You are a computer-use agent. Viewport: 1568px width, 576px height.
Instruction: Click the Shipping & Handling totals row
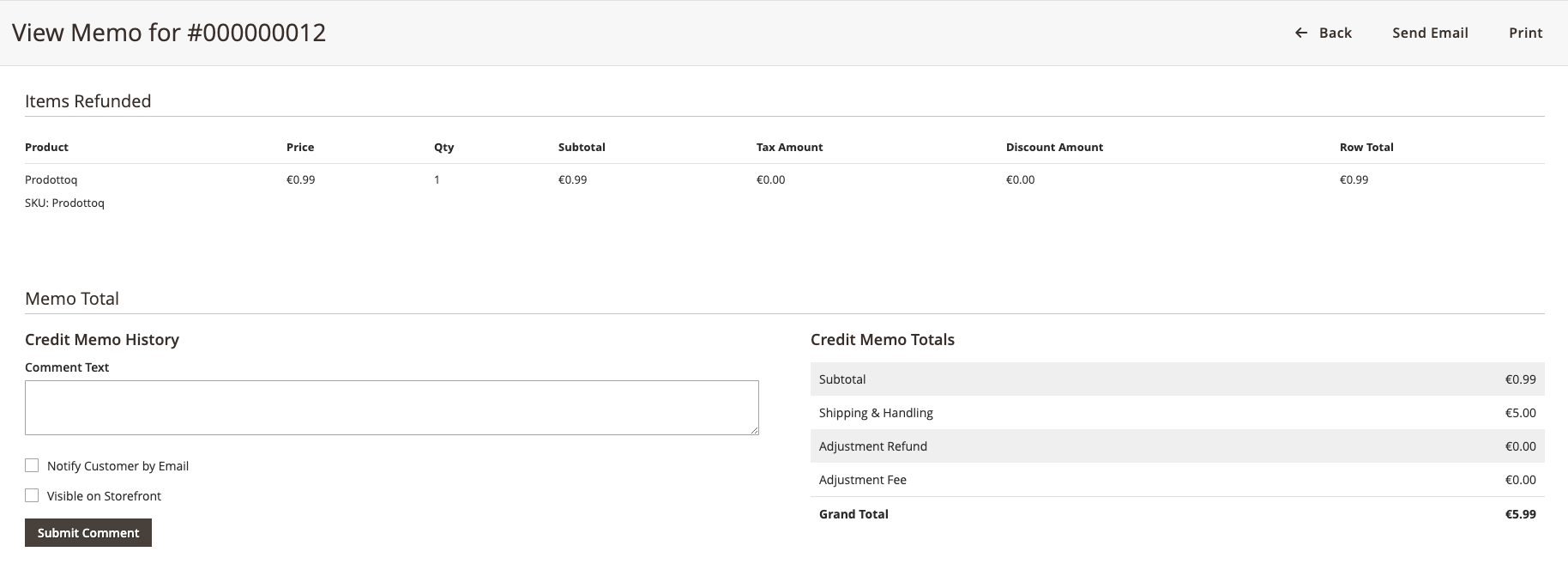point(1177,413)
